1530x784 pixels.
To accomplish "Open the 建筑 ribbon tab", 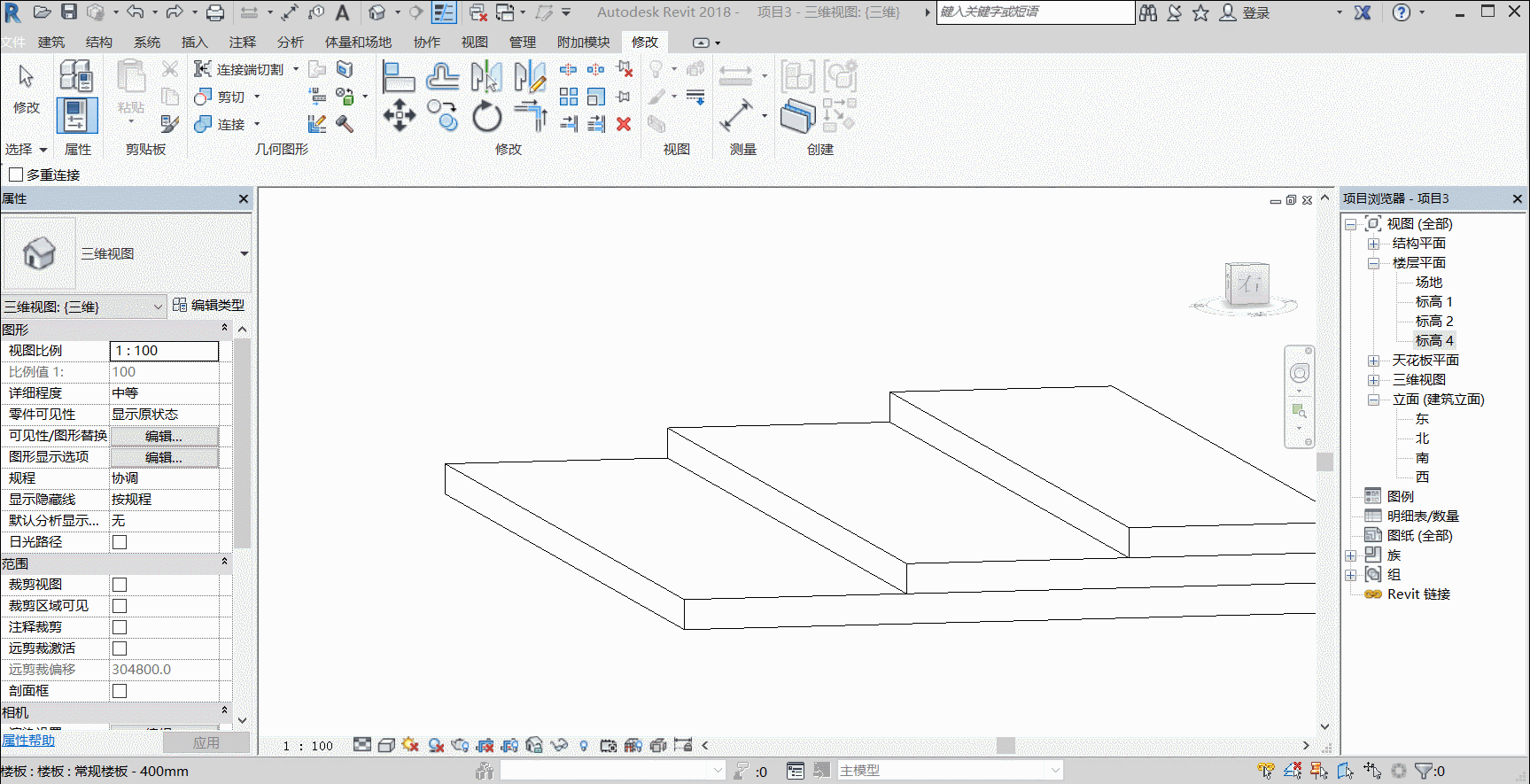I will [x=51, y=42].
